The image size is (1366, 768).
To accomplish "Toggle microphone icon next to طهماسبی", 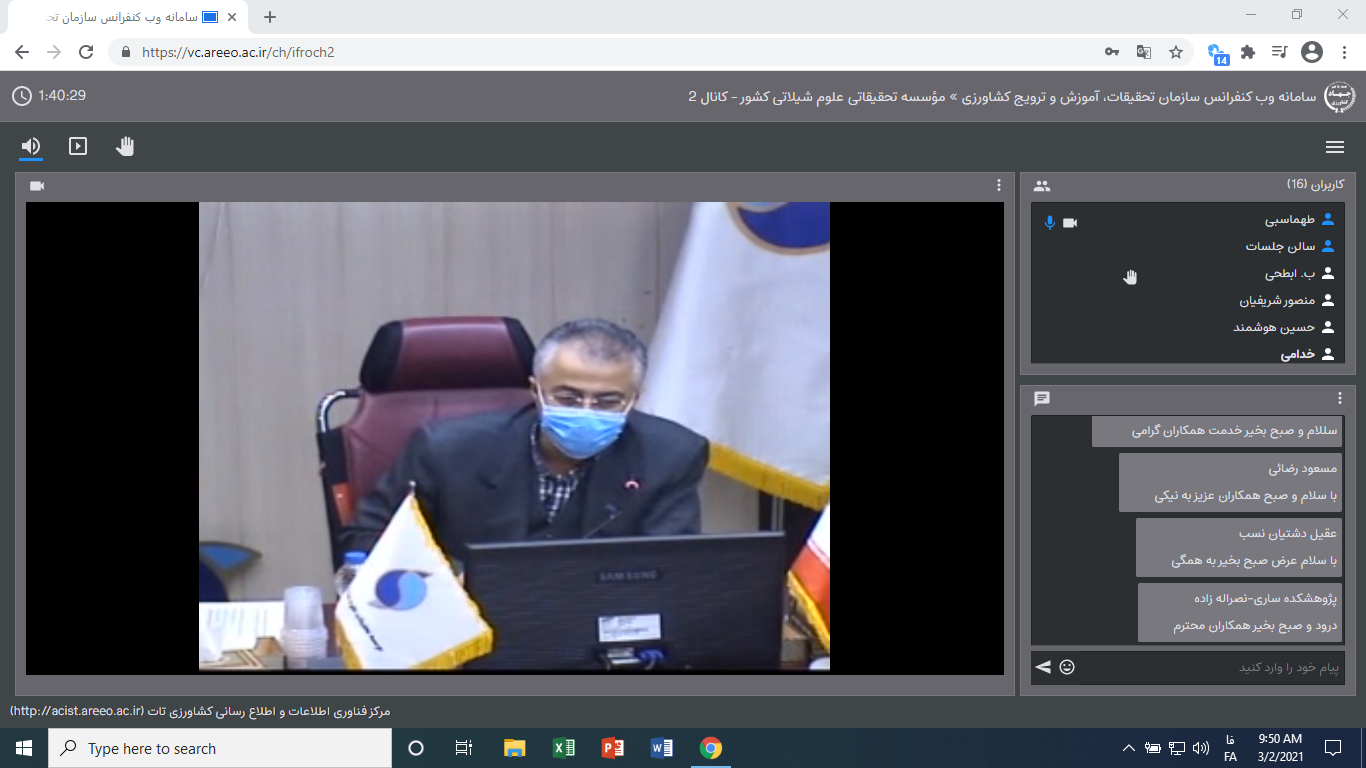I will coord(1049,222).
